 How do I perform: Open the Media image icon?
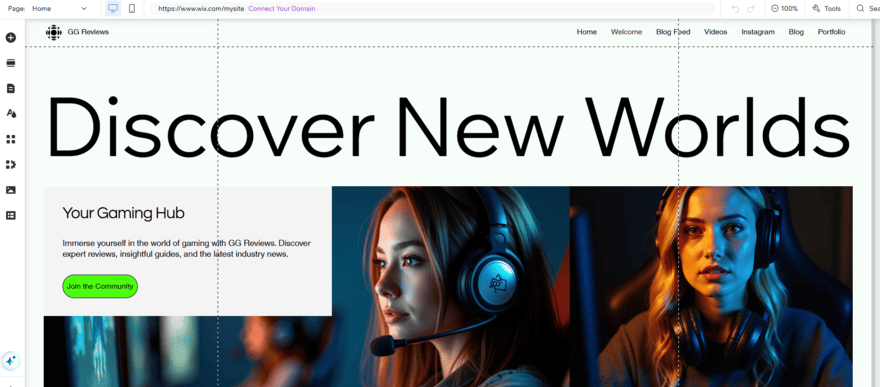click(x=11, y=190)
